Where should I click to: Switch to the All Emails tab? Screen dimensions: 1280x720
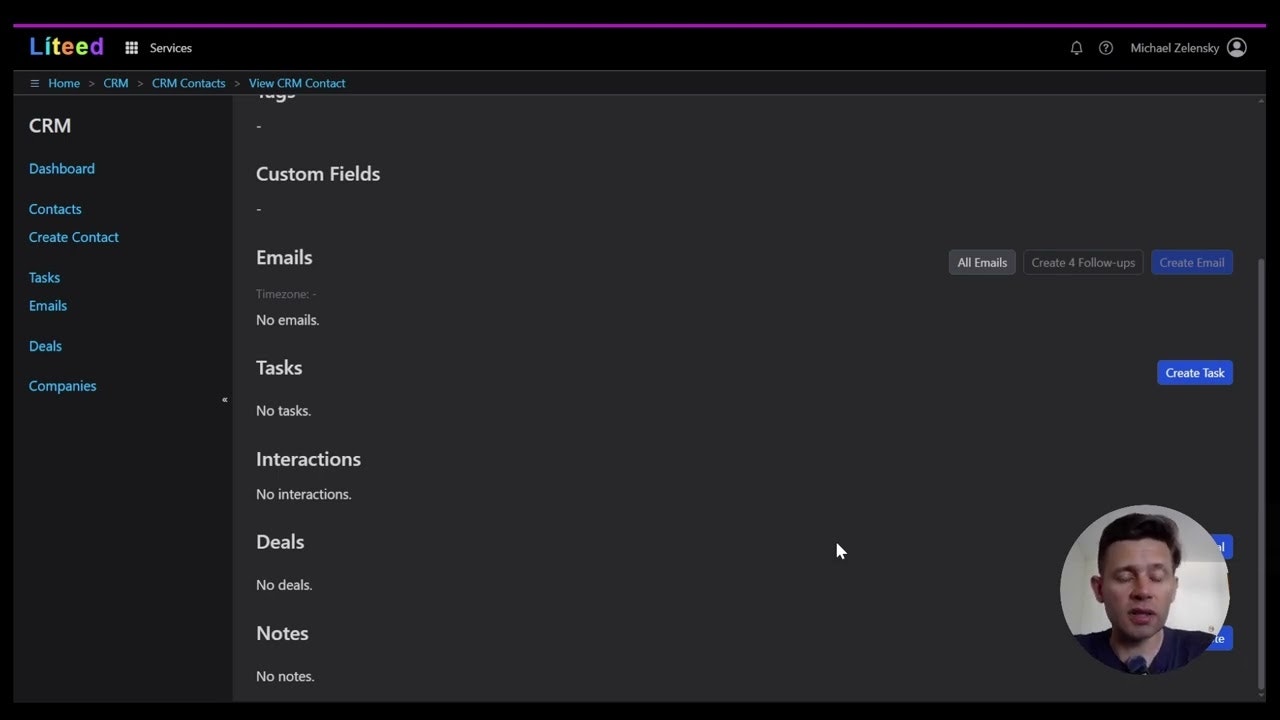pyautogui.click(x=981, y=262)
